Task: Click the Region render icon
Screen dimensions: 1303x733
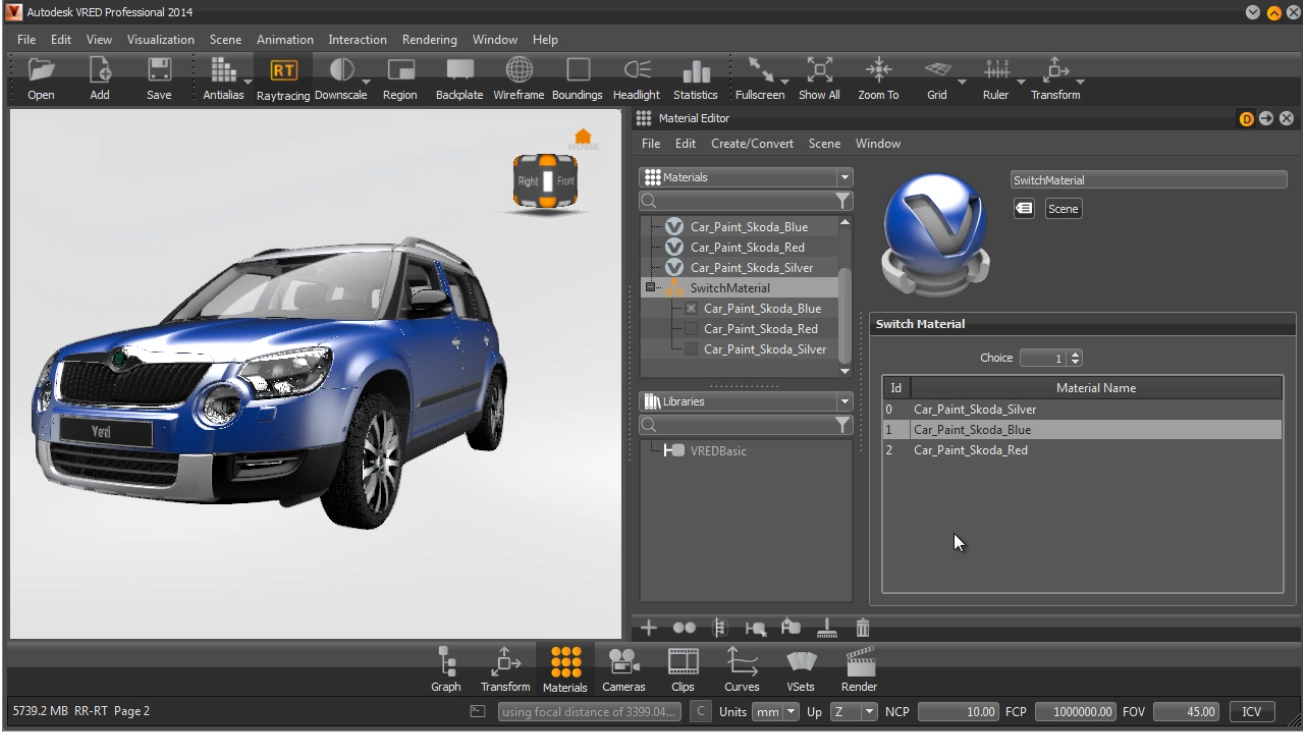Action: pos(400,78)
